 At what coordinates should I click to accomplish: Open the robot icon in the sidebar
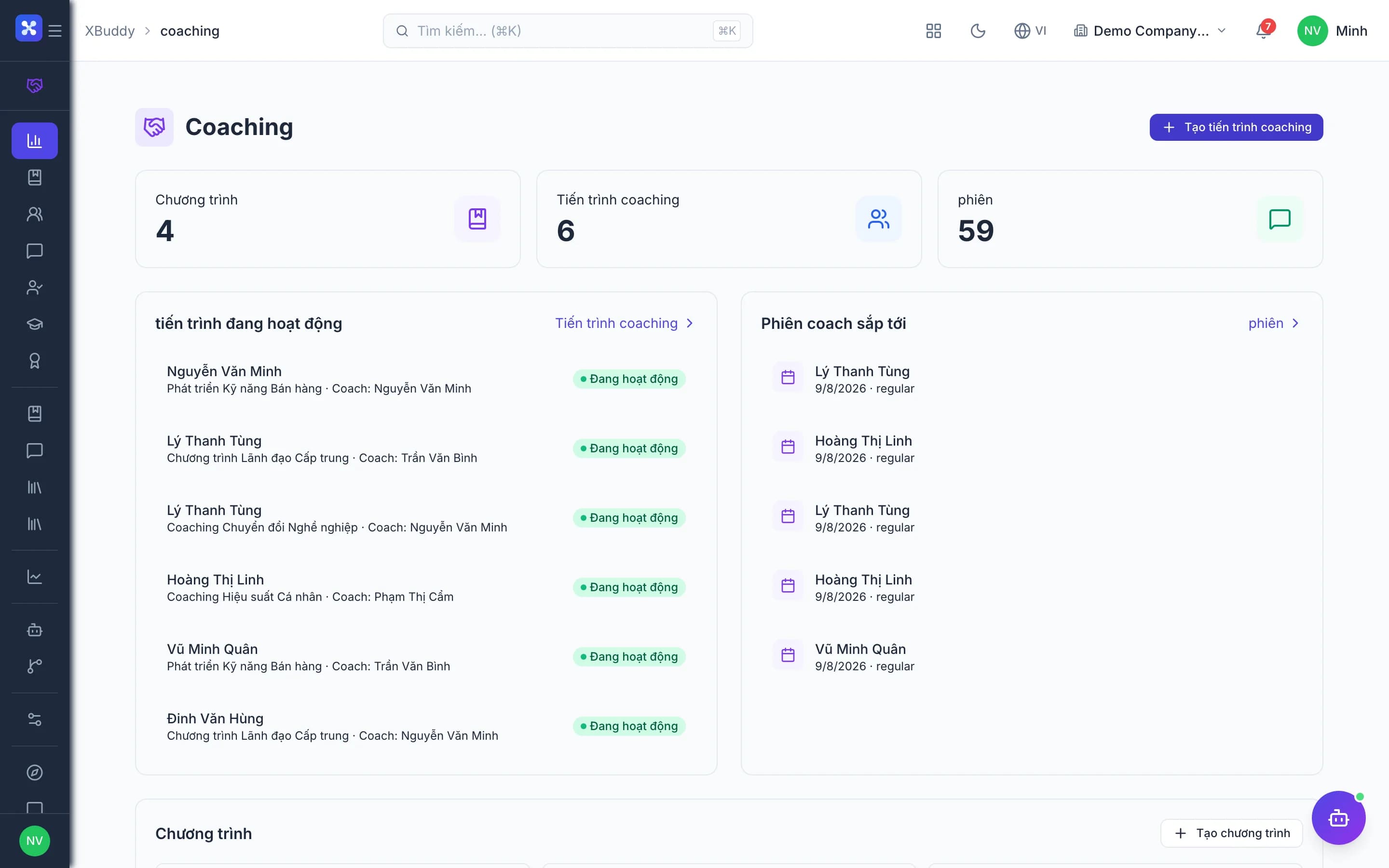point(34,630)
